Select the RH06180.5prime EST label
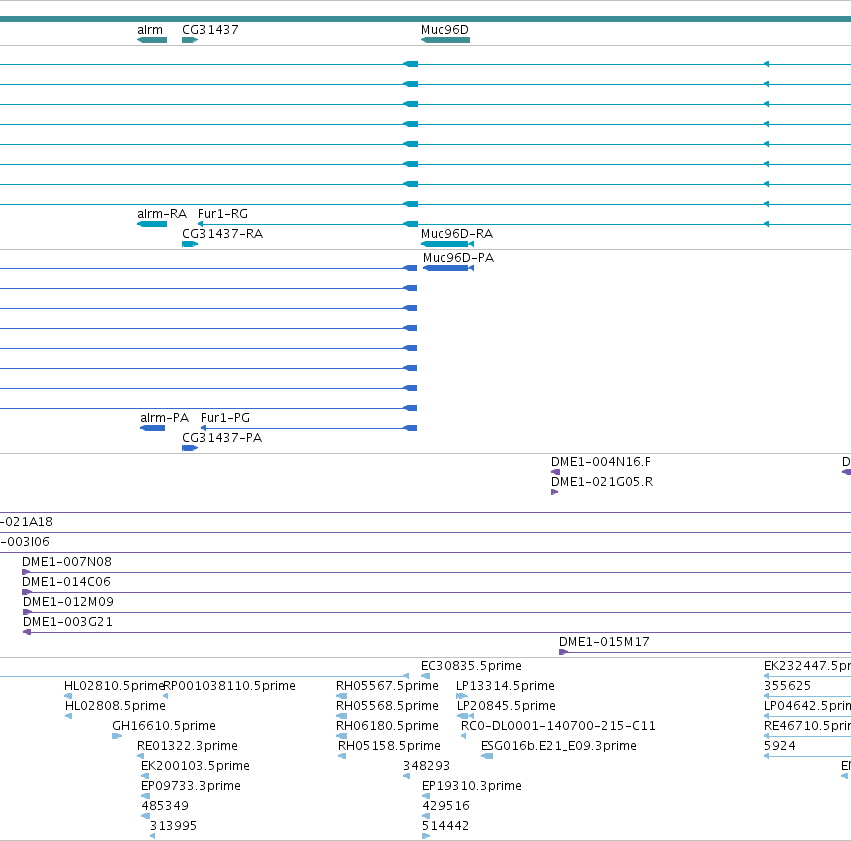 point(387,727)
